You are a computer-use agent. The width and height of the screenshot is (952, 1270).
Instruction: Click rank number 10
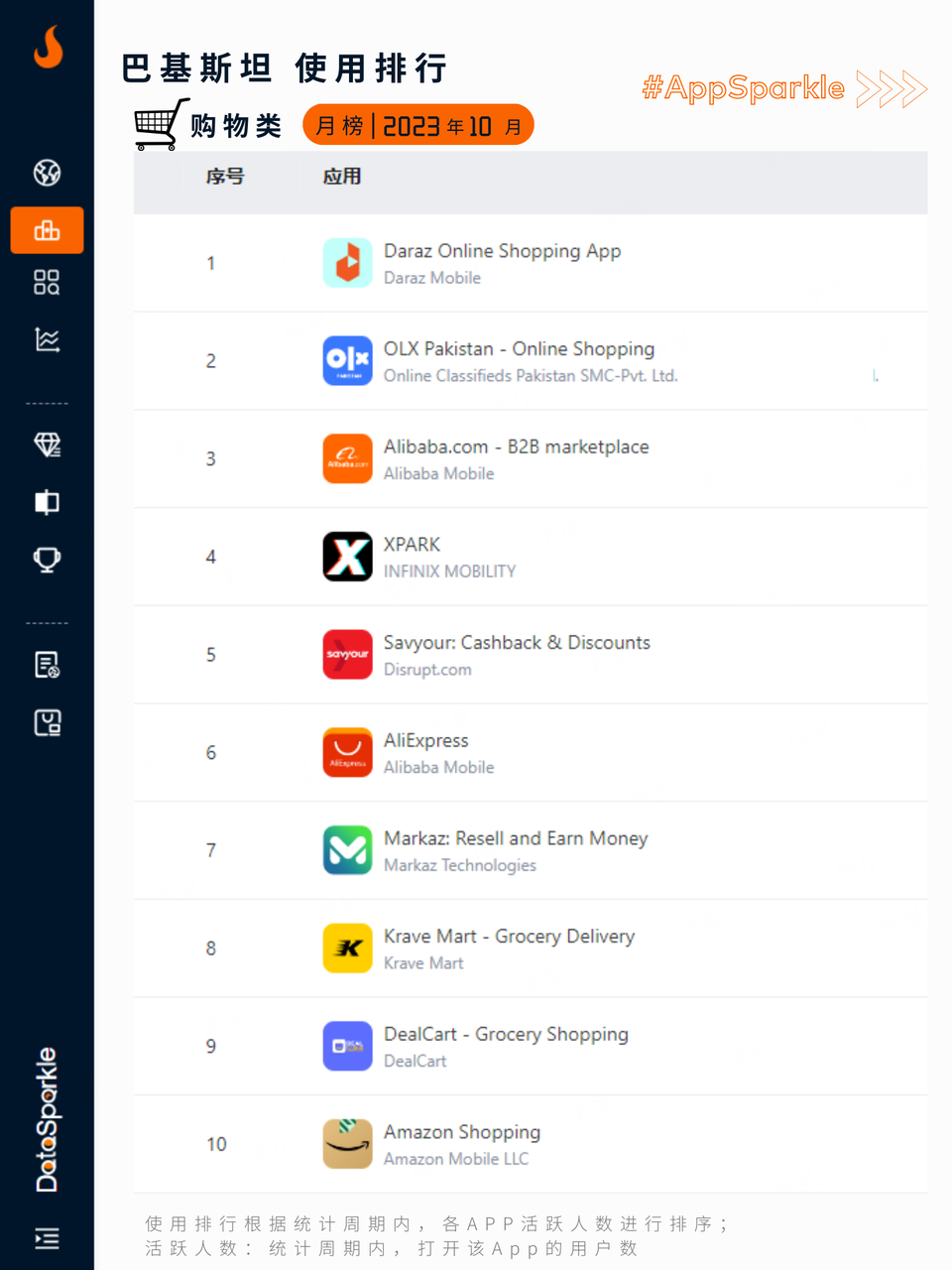tap(216, 1144)
